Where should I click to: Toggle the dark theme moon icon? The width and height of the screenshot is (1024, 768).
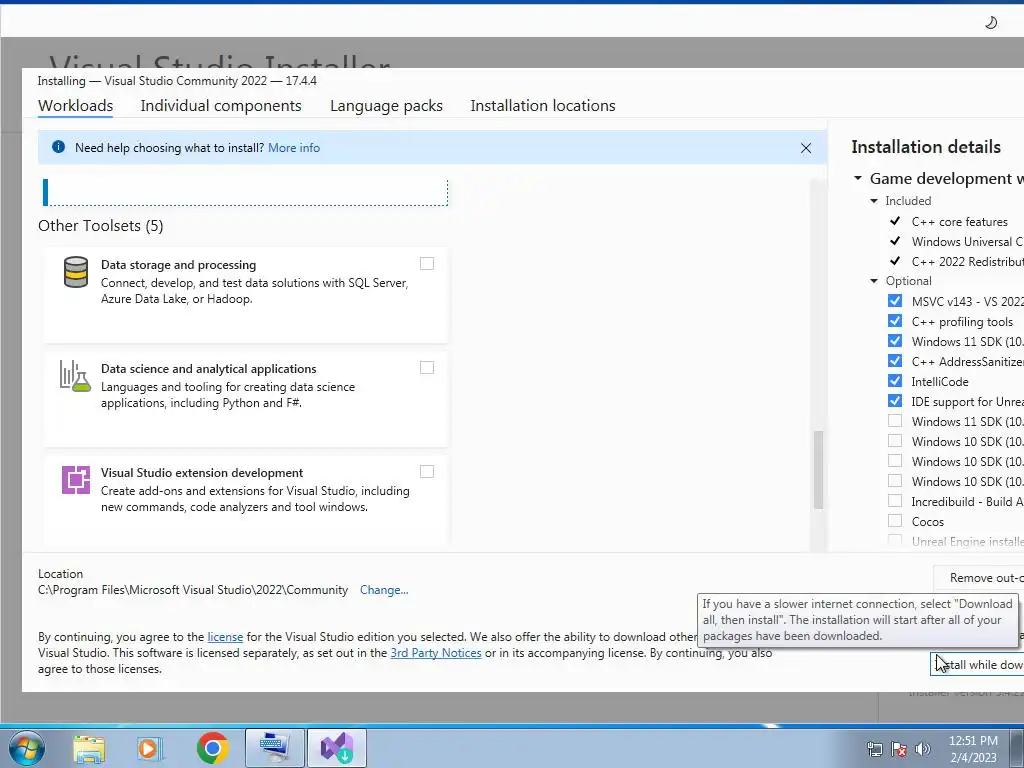pyautogui.click(x=991, y=23)
